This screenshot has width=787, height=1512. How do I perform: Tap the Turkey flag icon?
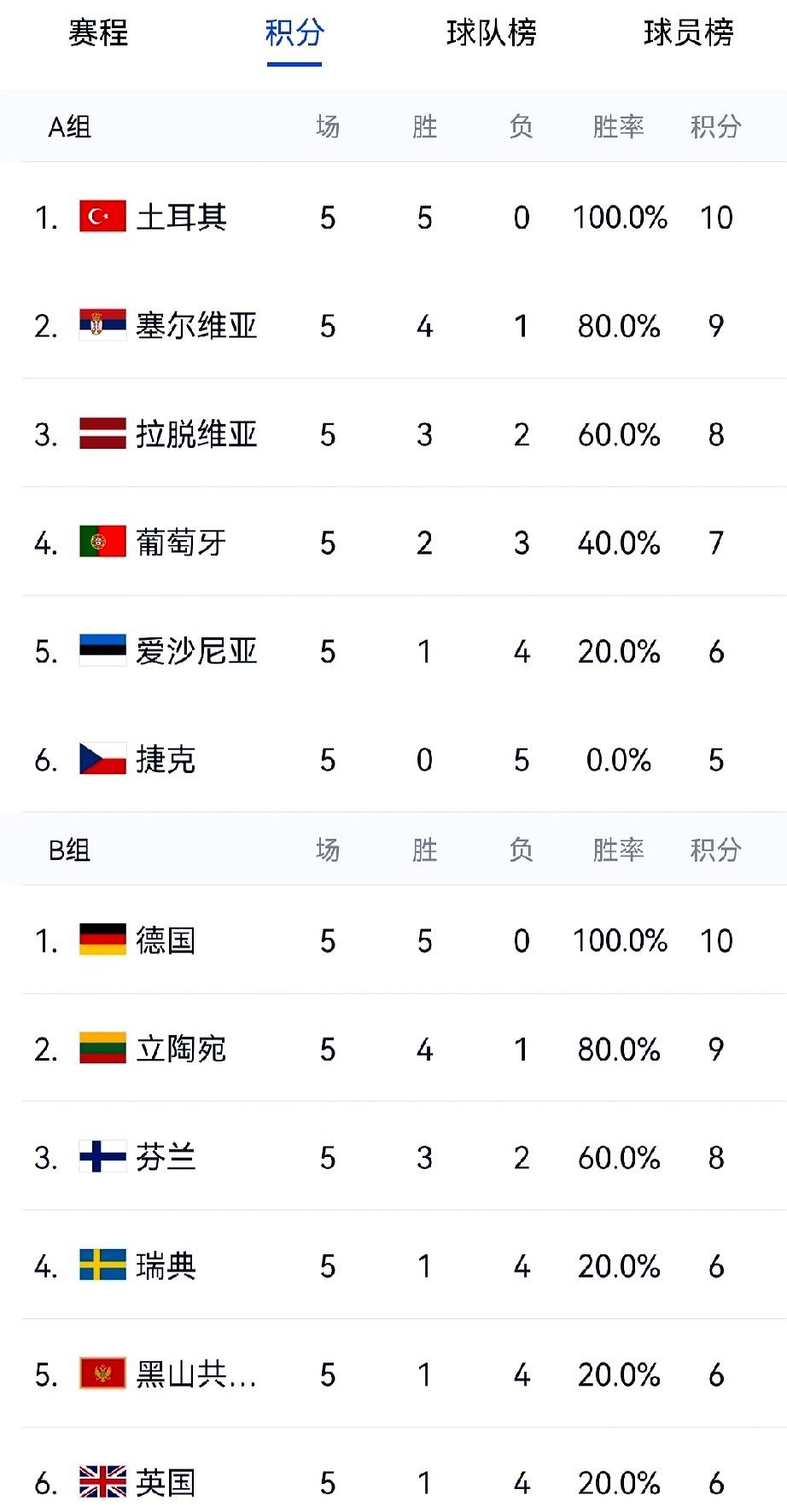(102, 217)
